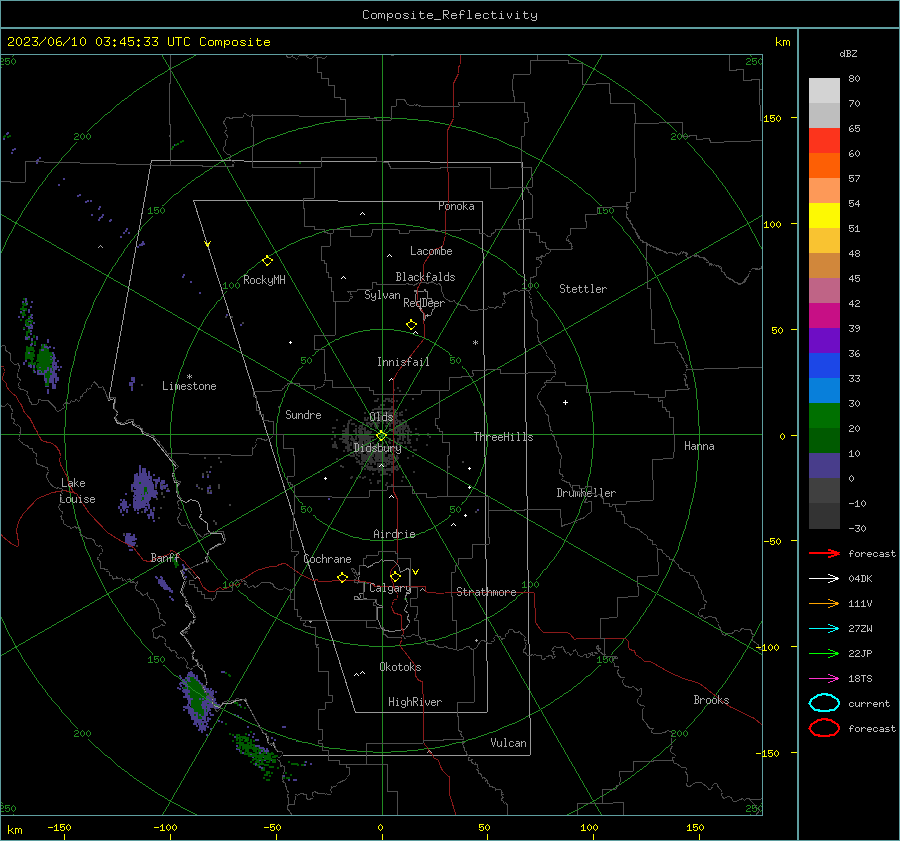Click the dBZ legend heading

[x=848, y=53]
